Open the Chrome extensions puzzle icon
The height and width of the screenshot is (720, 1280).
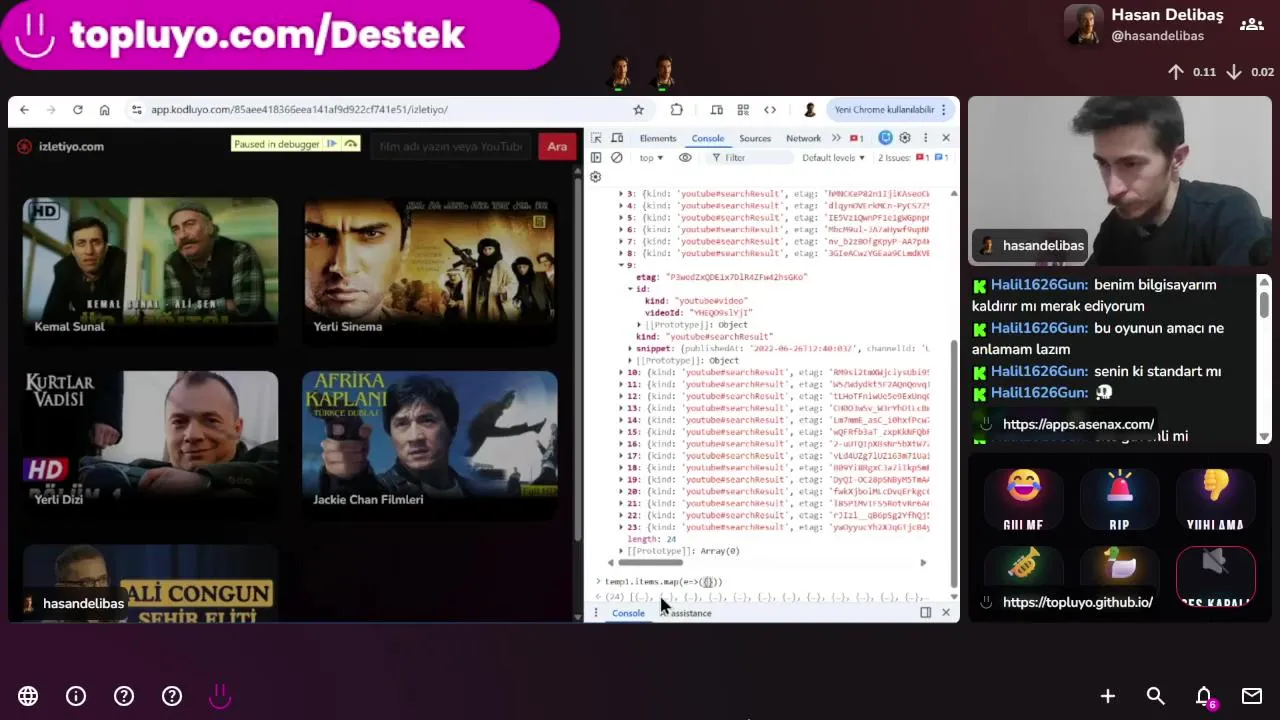click(677, 110)
